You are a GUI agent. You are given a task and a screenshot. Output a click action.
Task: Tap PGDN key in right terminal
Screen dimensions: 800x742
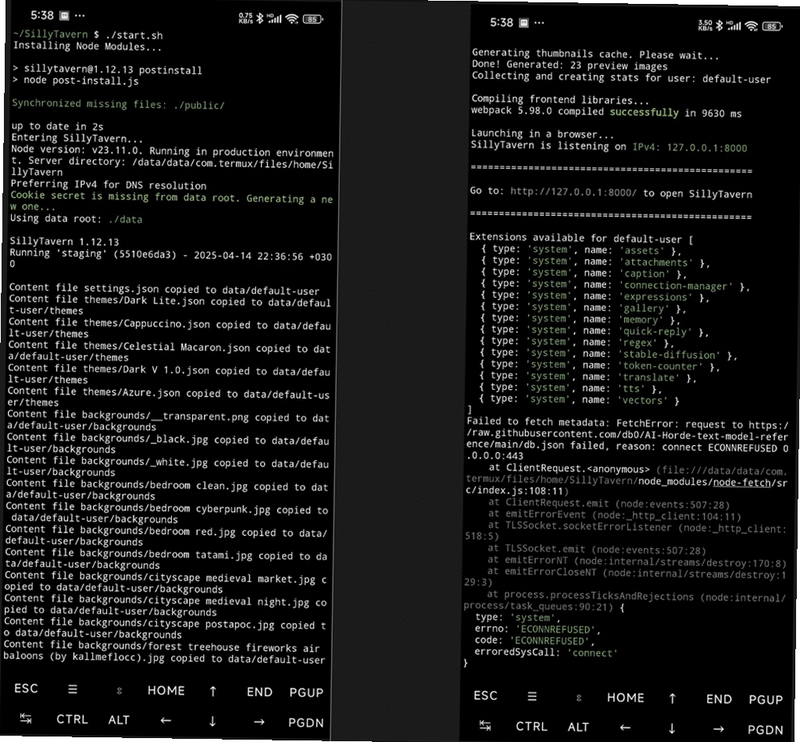click(x=765, y=730)
